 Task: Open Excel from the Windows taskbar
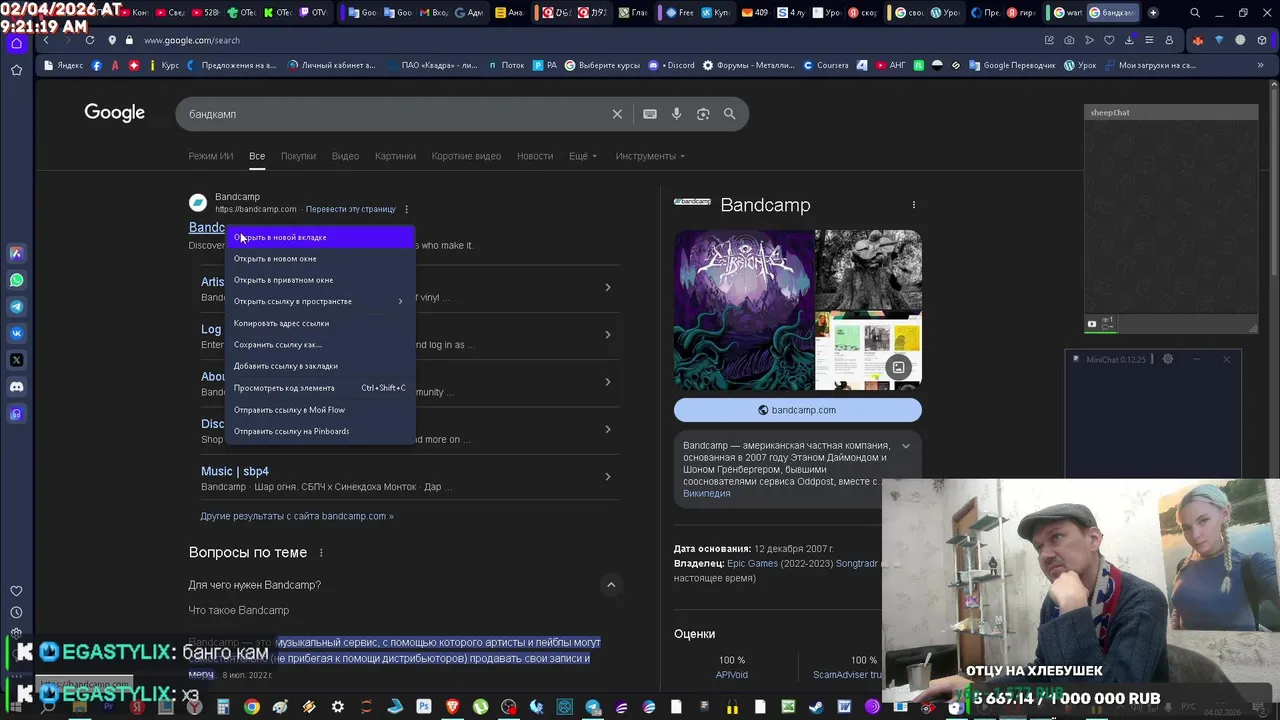point(788,707)
